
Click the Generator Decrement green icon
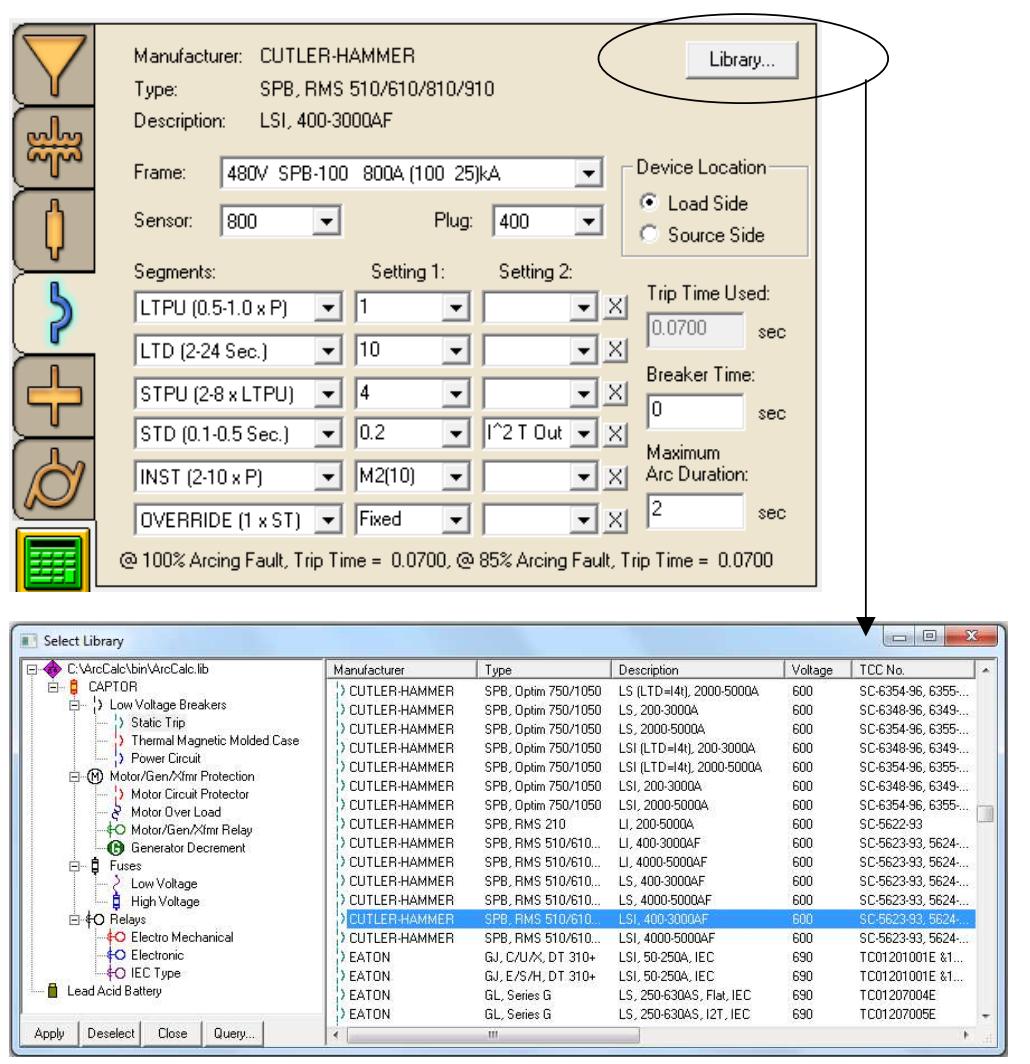click(x=116, y=848)
